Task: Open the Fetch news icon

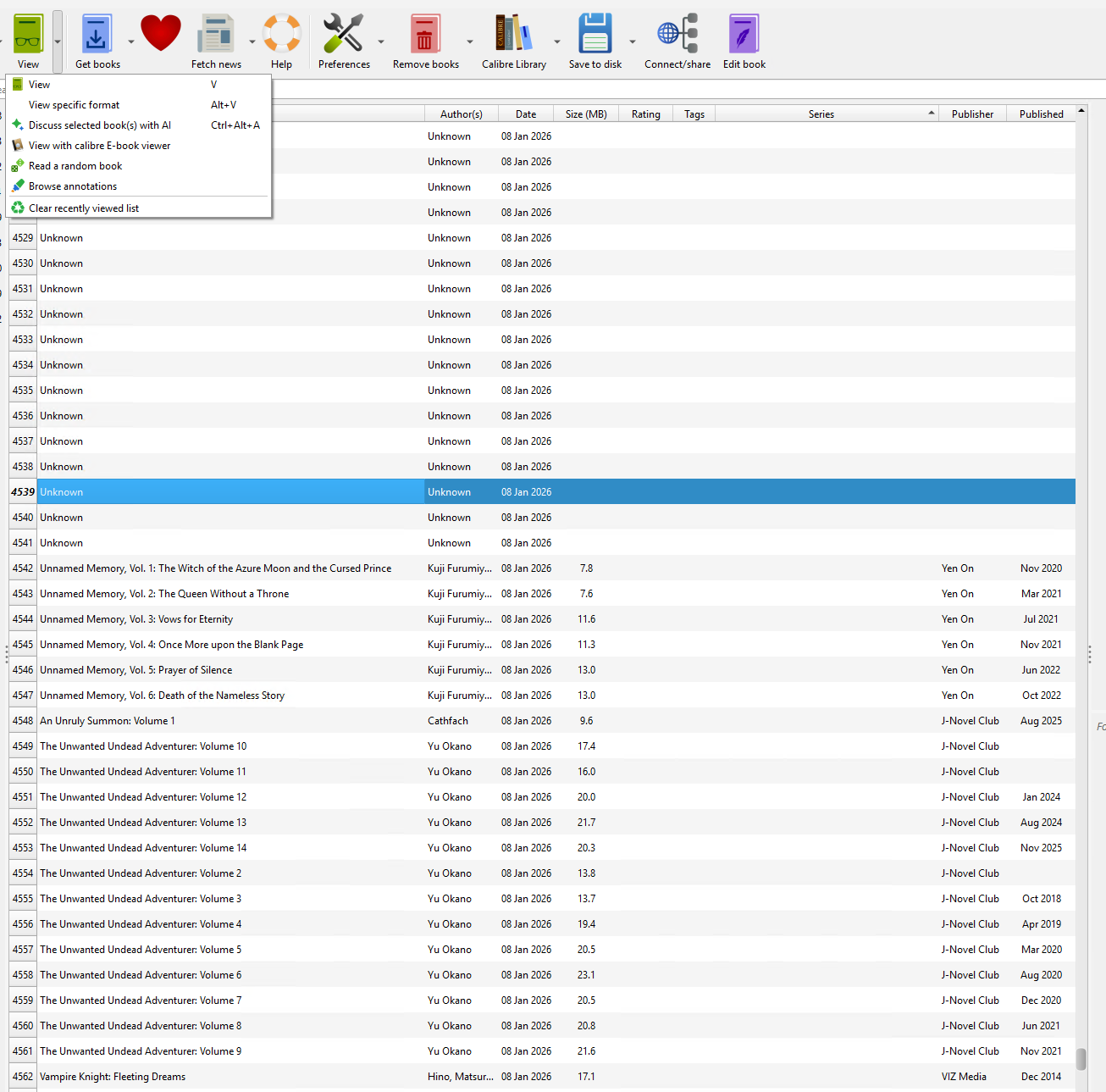Action: (216, 34)
